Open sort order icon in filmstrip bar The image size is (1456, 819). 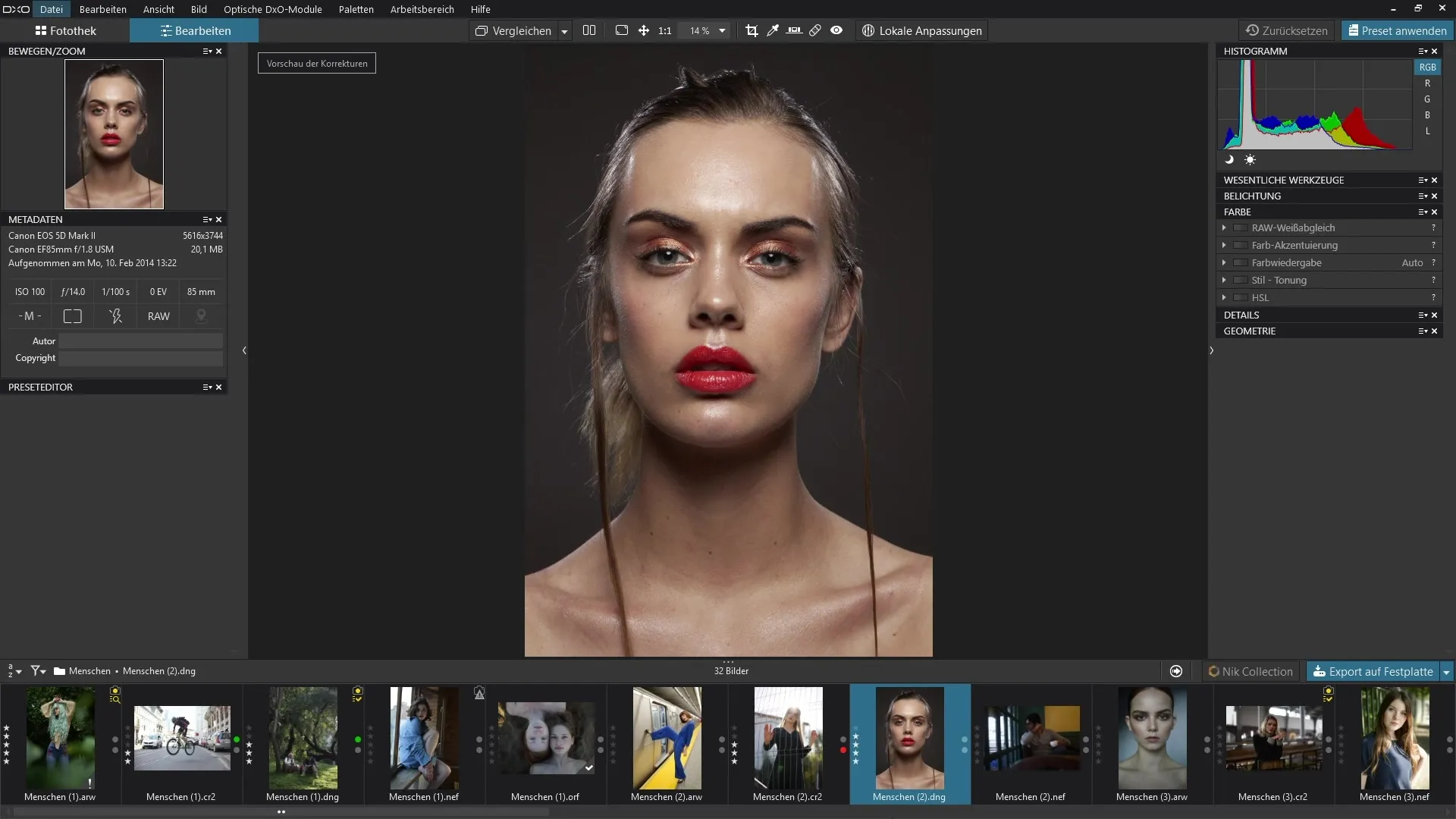click(x=14, y=671)
